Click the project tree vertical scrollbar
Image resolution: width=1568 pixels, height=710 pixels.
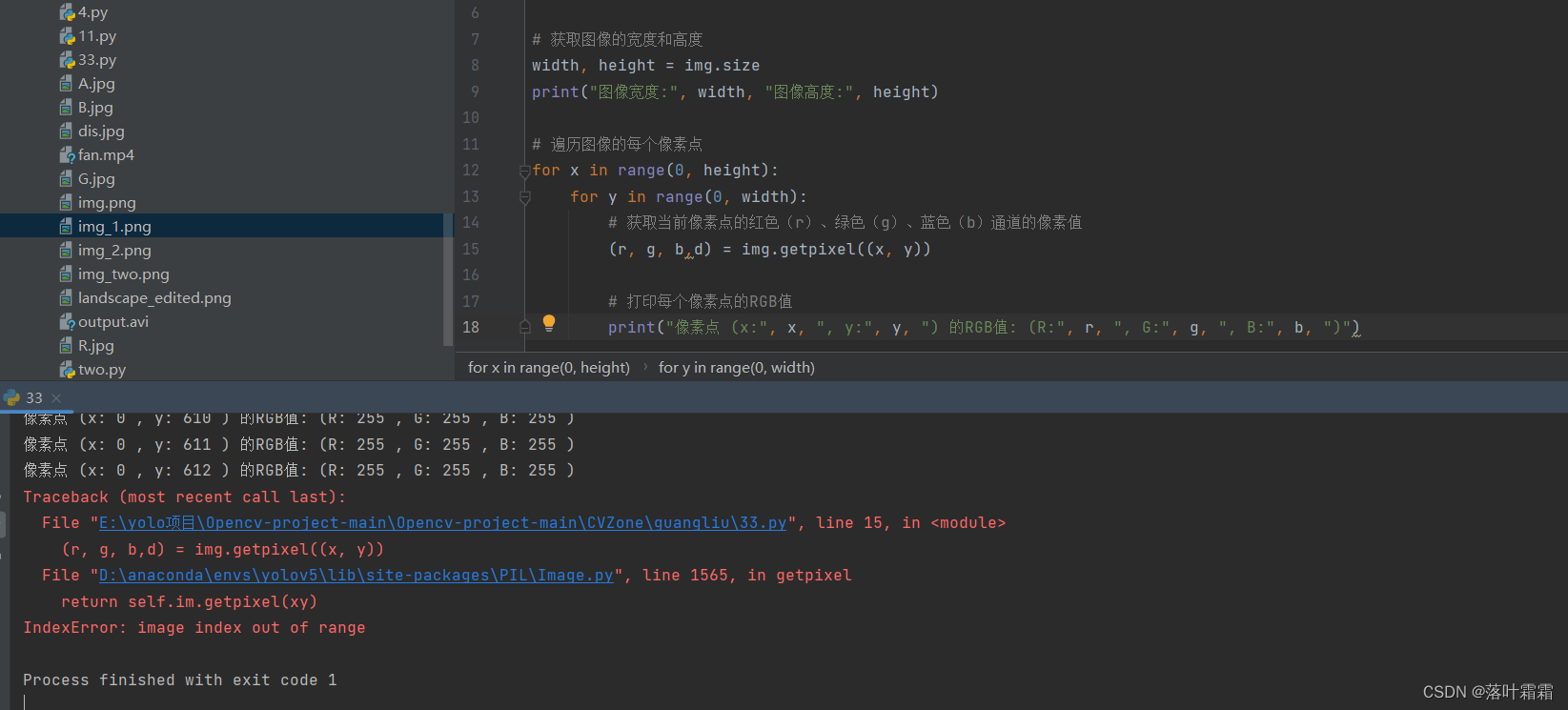click(x=448, y=279)
